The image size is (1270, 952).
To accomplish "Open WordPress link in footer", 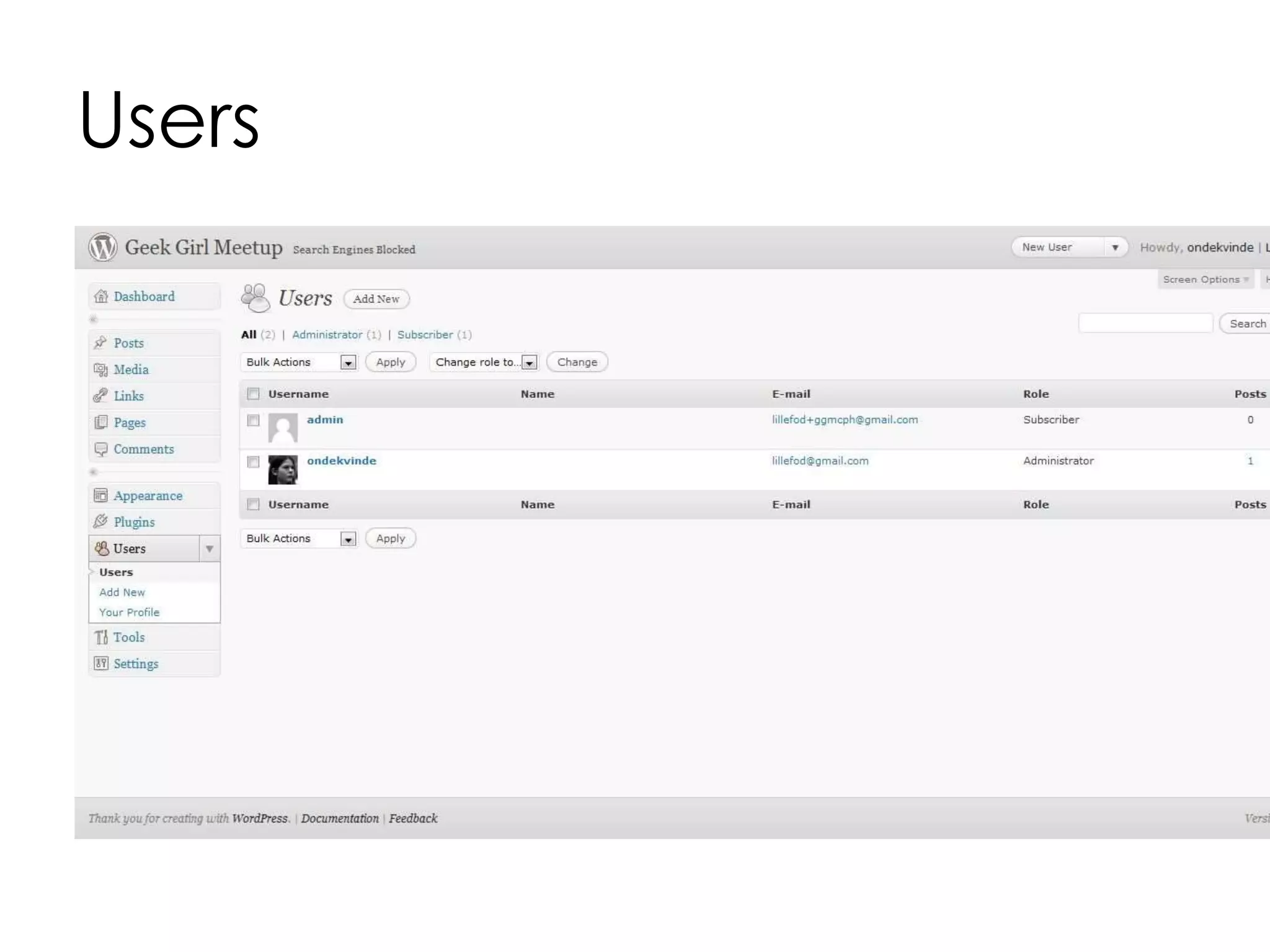I will pos(260,818).
